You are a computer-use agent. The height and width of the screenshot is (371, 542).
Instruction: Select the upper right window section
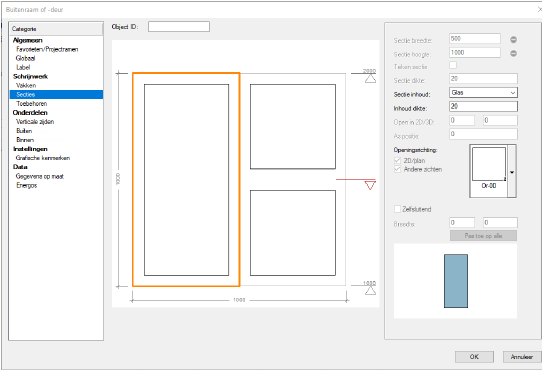click(293, 127)
